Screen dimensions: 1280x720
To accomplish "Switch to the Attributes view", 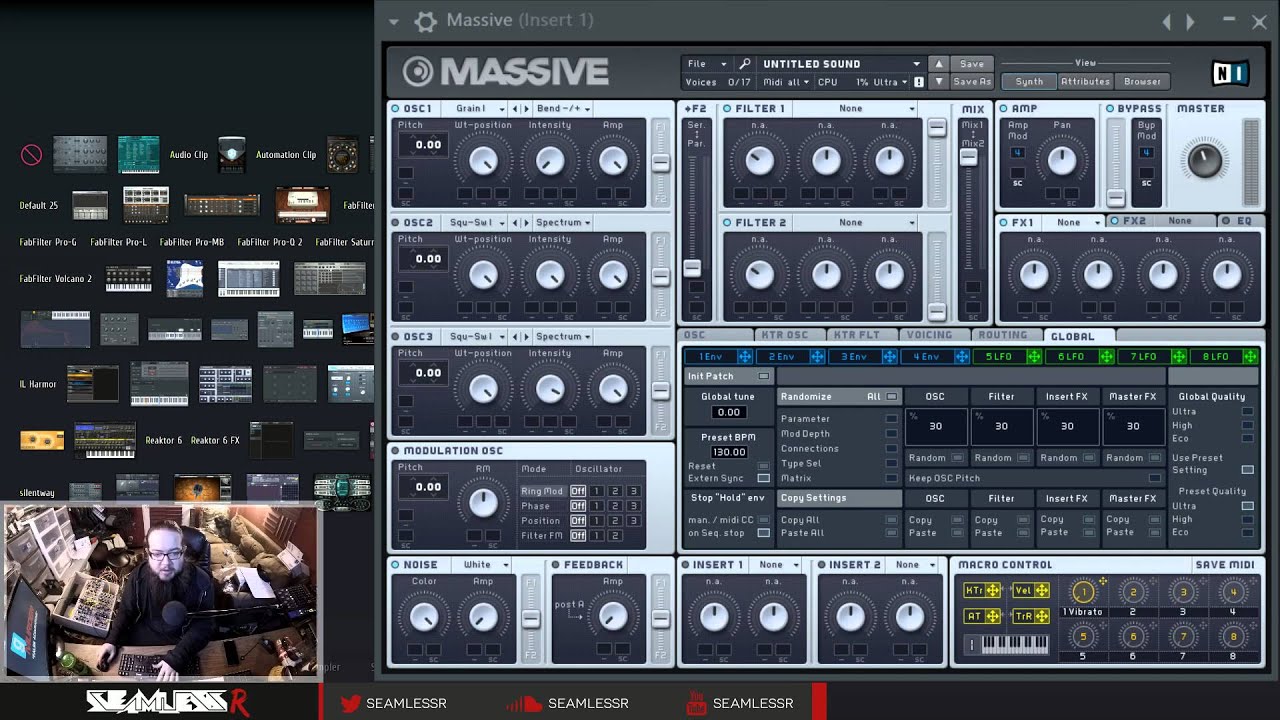I will (1085, 82).
